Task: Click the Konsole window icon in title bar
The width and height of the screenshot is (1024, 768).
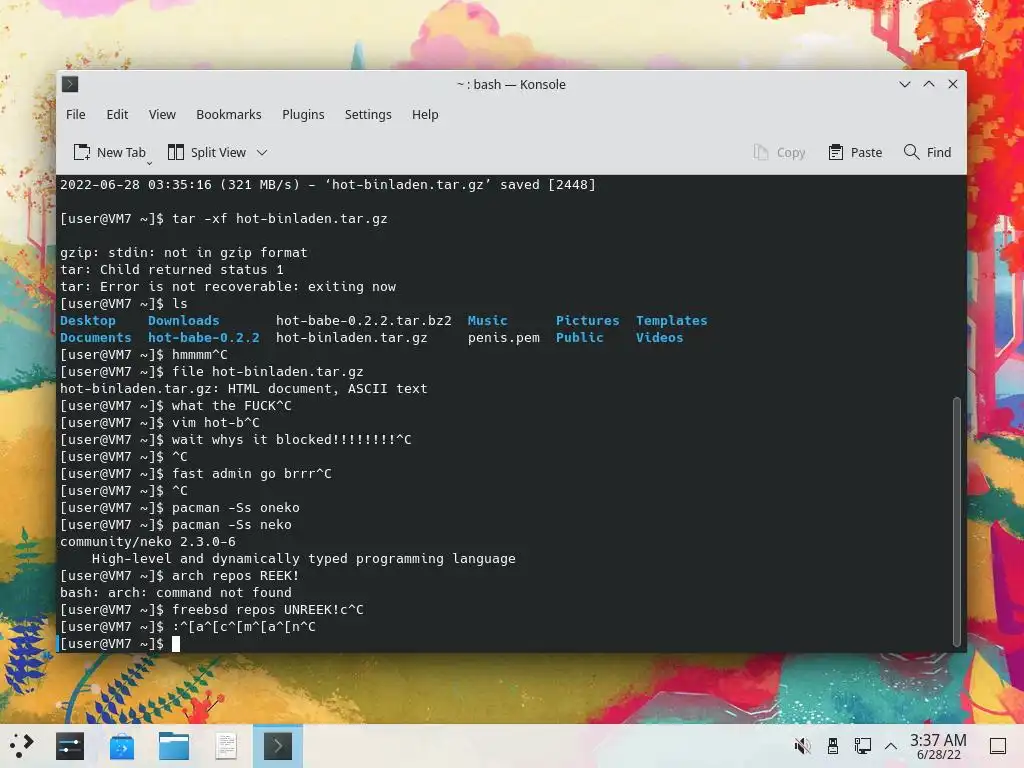Action: click(70, 84)
